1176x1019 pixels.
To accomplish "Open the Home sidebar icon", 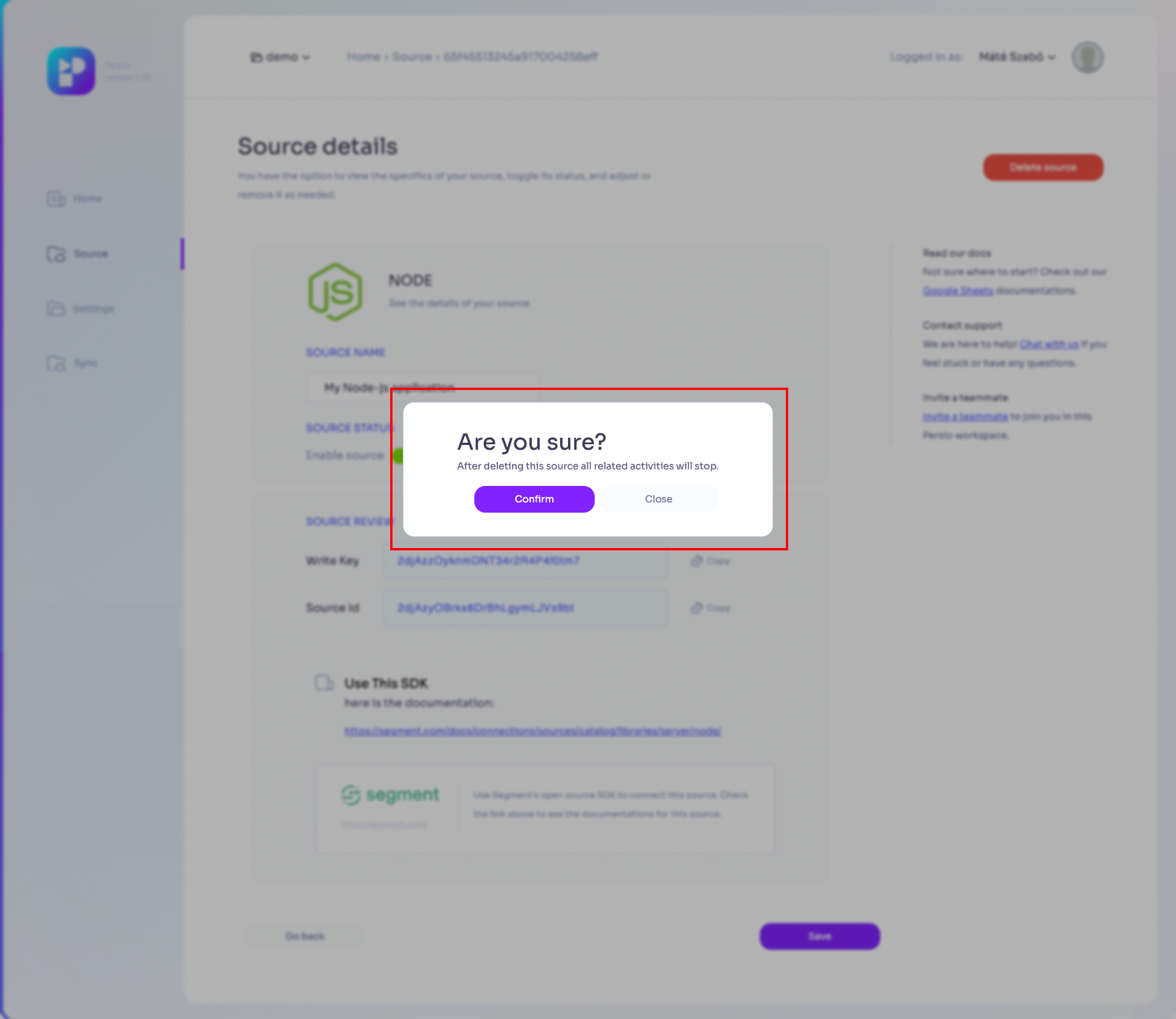I will click(x=56, y=199).
